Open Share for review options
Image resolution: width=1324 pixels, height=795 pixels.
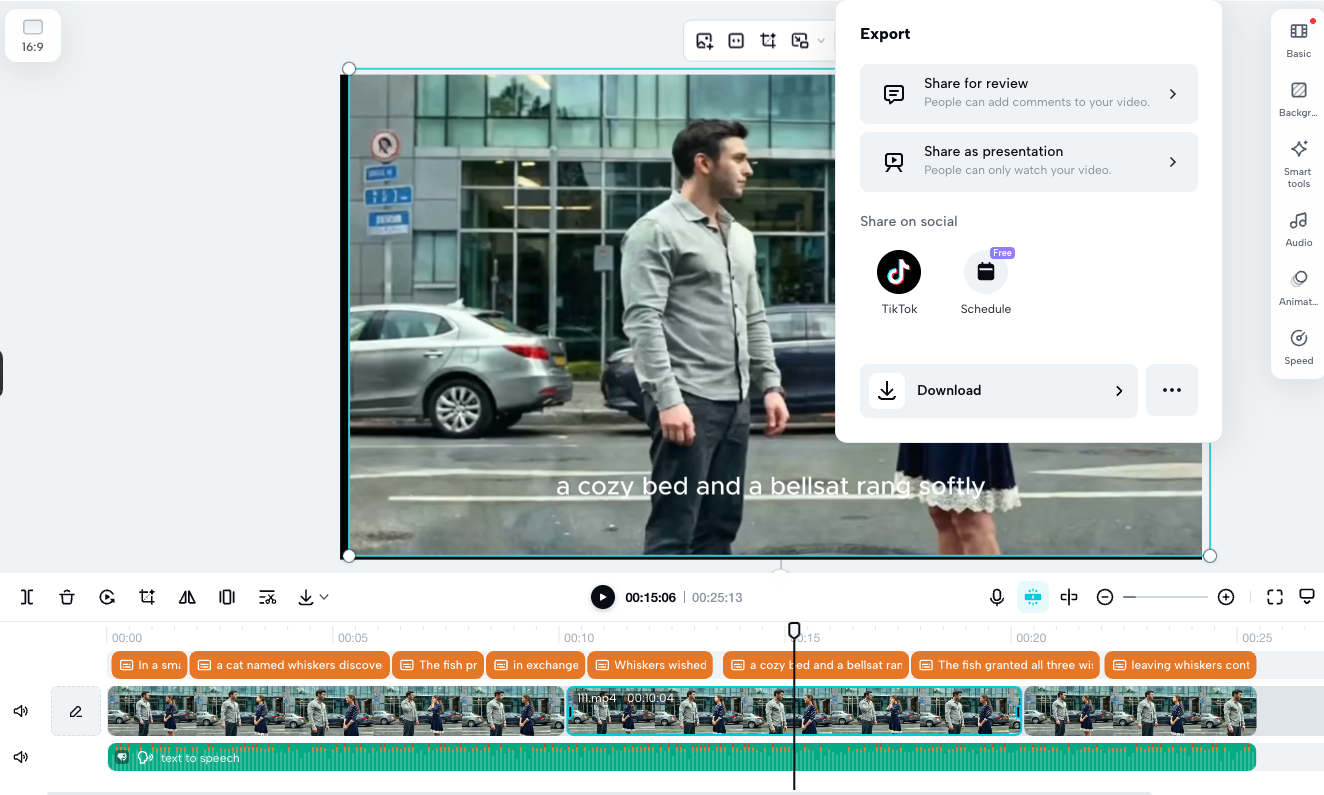click(1028, 93)
